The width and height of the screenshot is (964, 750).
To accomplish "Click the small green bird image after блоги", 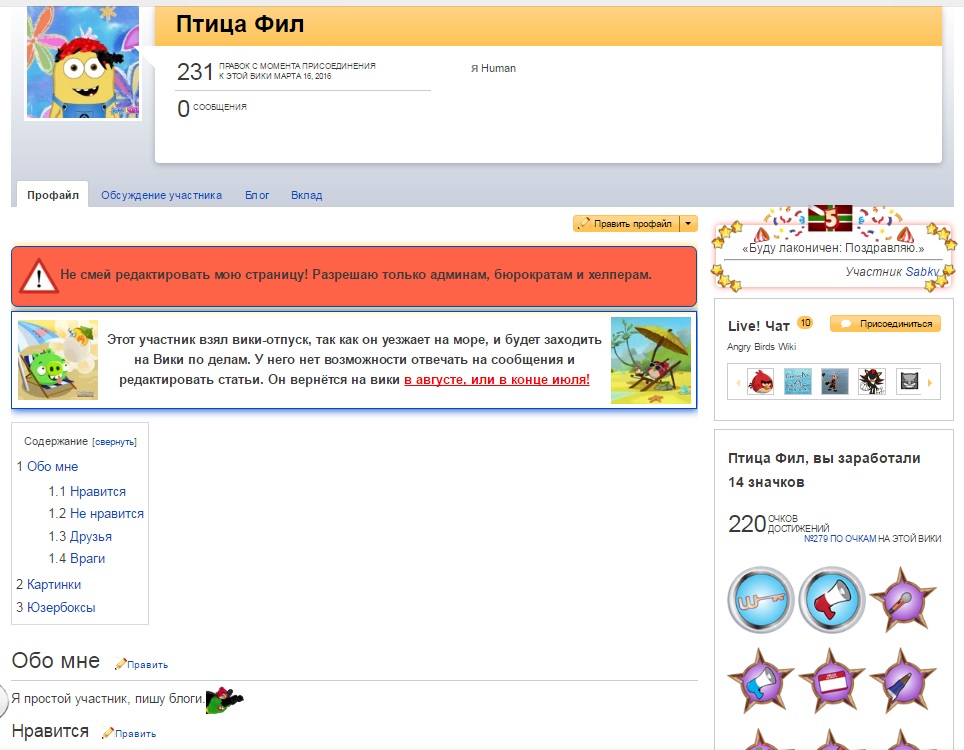I will point(224,701).
